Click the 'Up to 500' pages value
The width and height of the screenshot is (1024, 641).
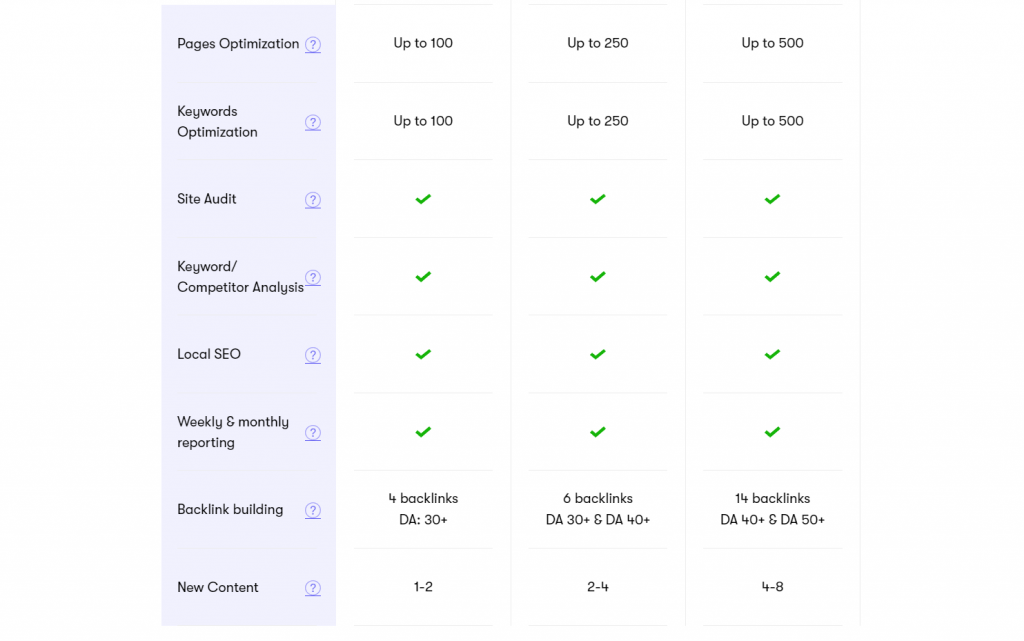coord(772,43)
